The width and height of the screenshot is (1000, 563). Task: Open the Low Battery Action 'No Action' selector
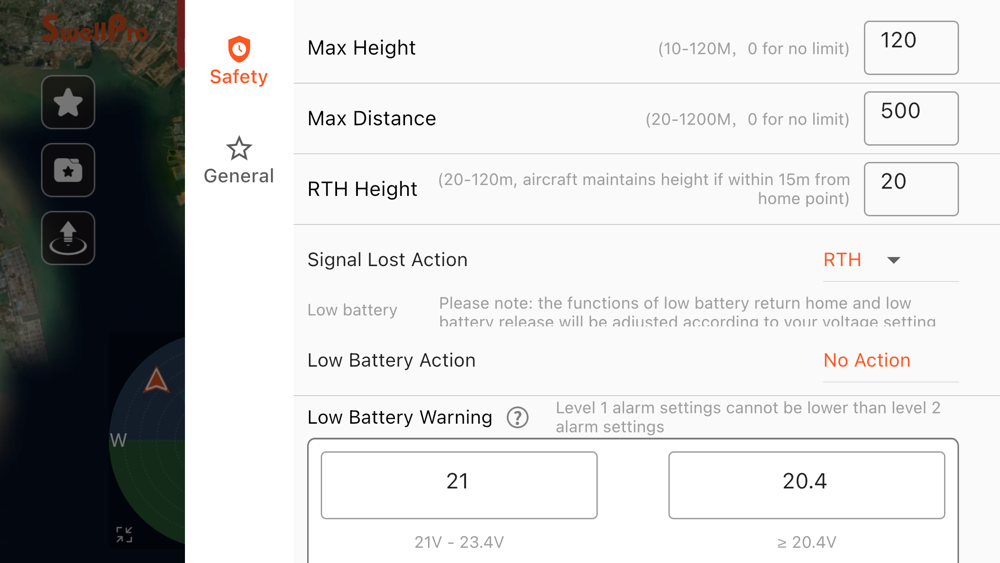867,361
